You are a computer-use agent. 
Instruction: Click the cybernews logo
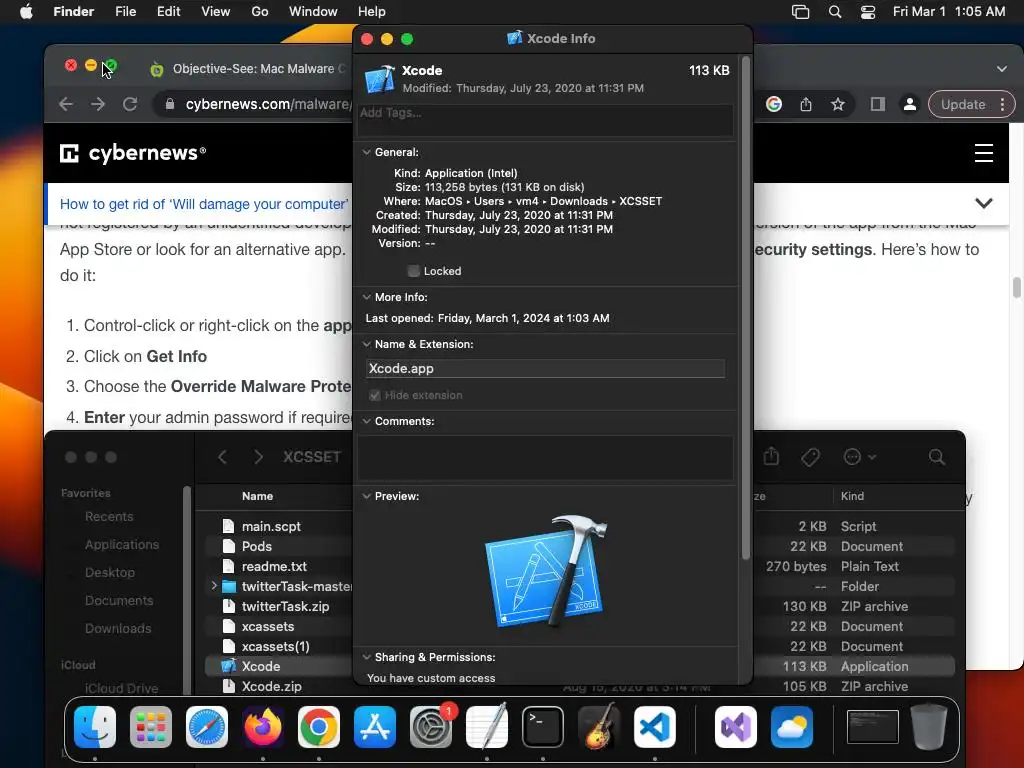pos(133,153)
